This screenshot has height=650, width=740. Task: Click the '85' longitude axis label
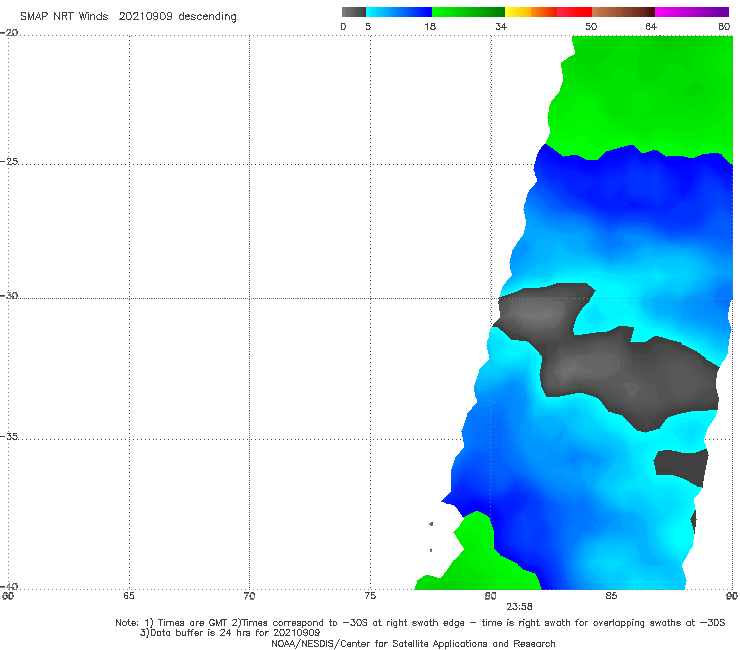coord(611,596)
